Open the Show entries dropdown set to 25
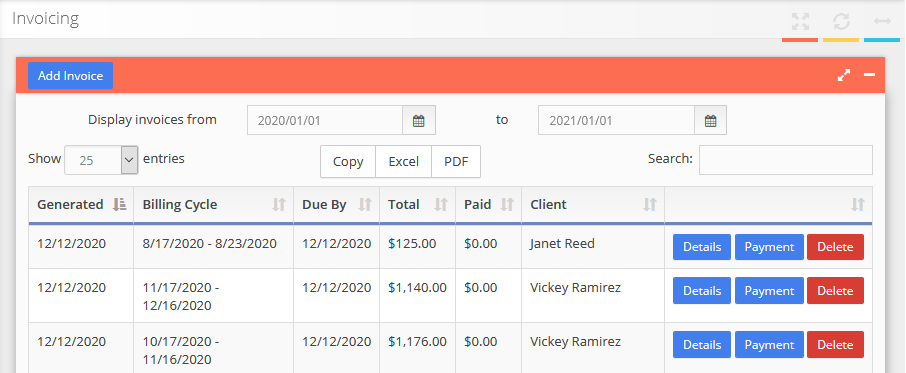This screenshot has width=906, height=373. (x=101, y=160)
